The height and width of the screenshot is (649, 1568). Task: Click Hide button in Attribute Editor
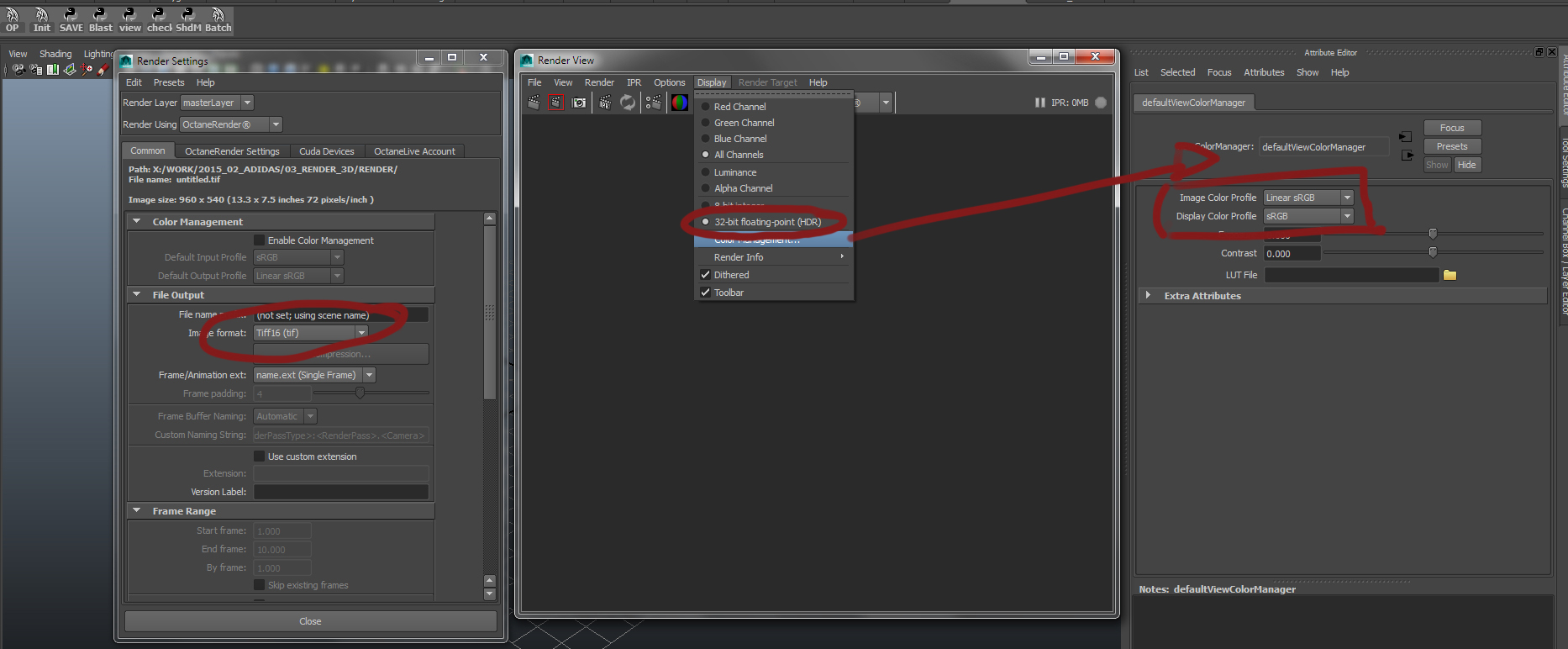pos(1467,165)
